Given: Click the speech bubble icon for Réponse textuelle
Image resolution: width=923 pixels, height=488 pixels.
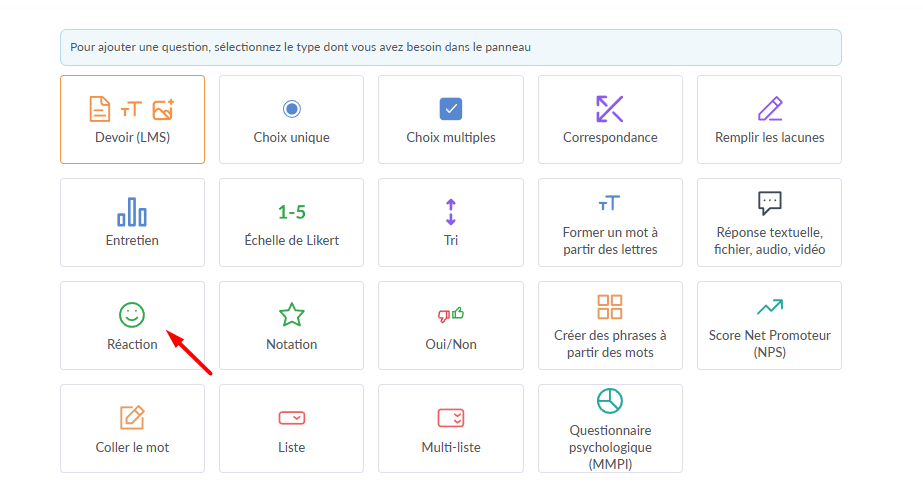Looking at the screenshot, I should click(x=770, y=203).
